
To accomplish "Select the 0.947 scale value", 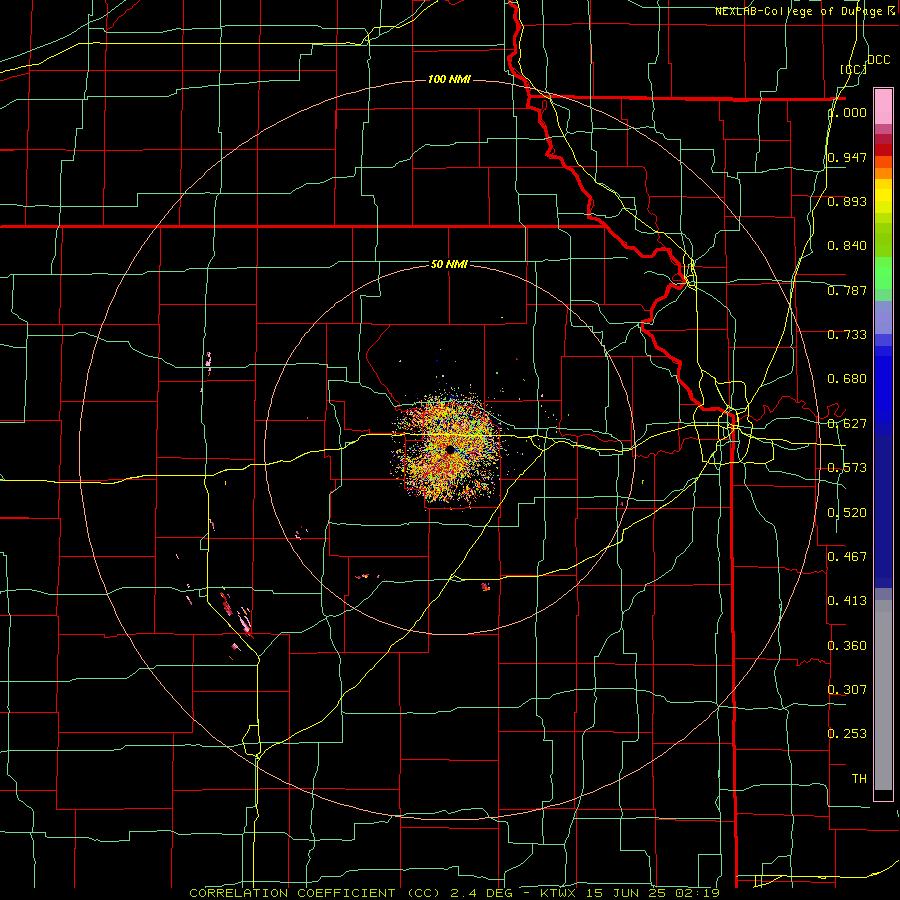I will pos(847,157).
